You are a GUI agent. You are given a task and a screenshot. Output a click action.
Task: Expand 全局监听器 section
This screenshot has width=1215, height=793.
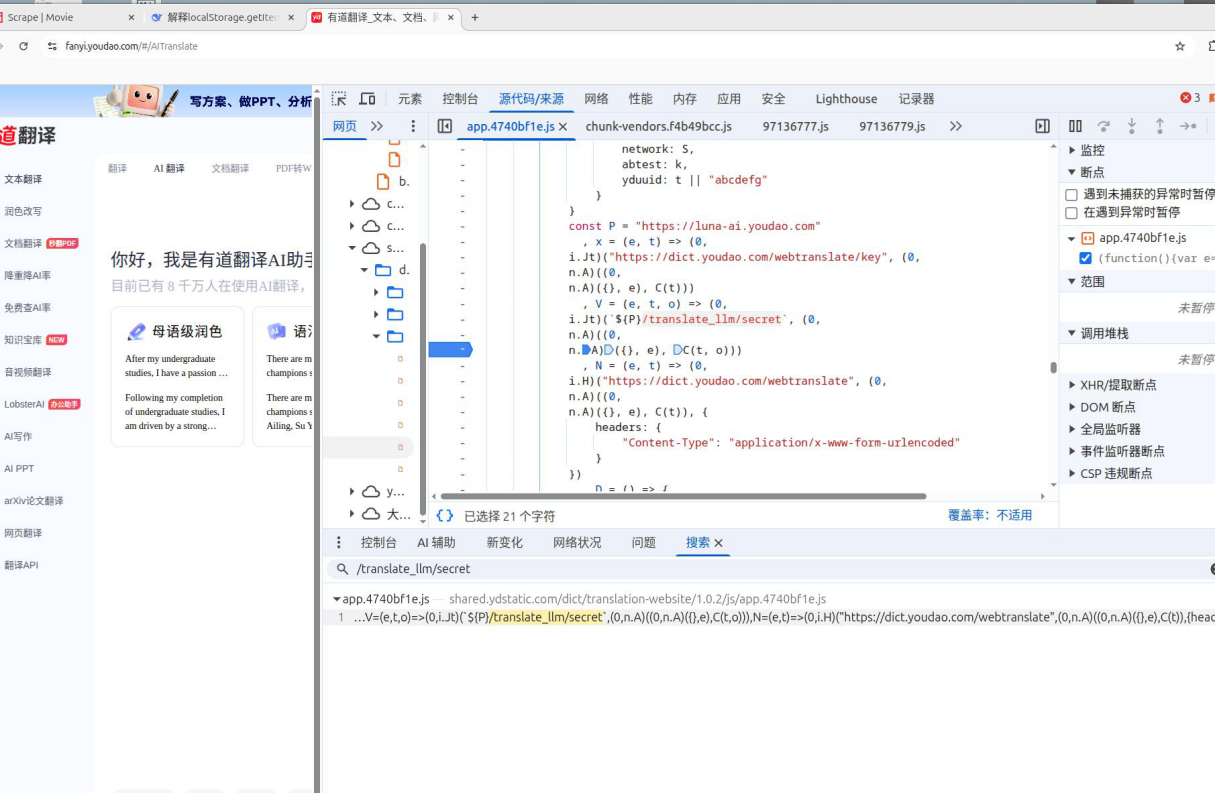(1073, 429)
